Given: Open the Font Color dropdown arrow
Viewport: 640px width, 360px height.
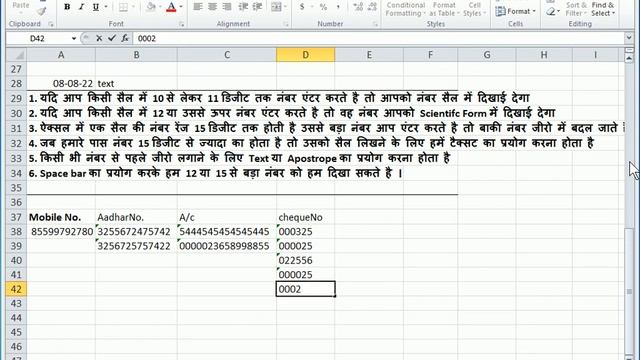Looking at the screenshot, I should pos(181,7).
